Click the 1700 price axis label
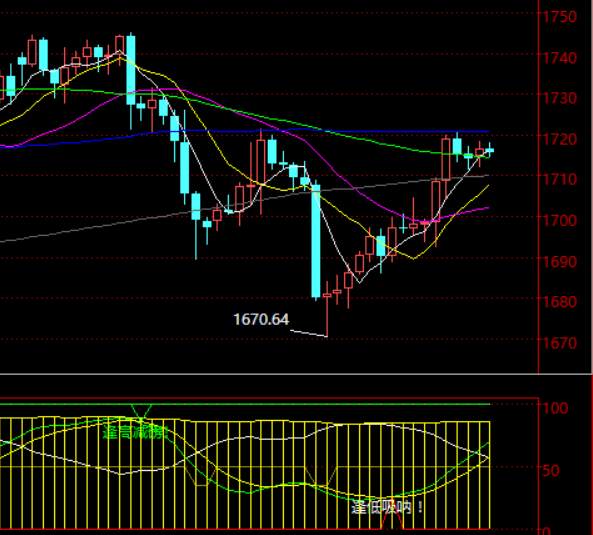The width and height of the screenshot is (593, 535). pyautogui.click(x=559, y=220)
